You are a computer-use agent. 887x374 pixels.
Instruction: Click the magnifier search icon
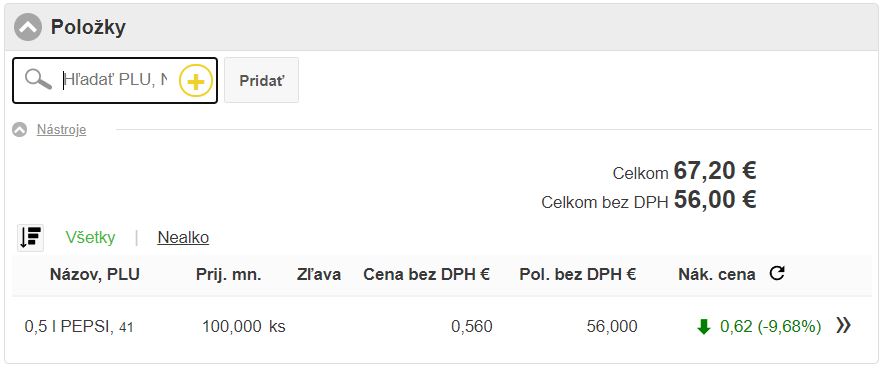click(38, 80)
